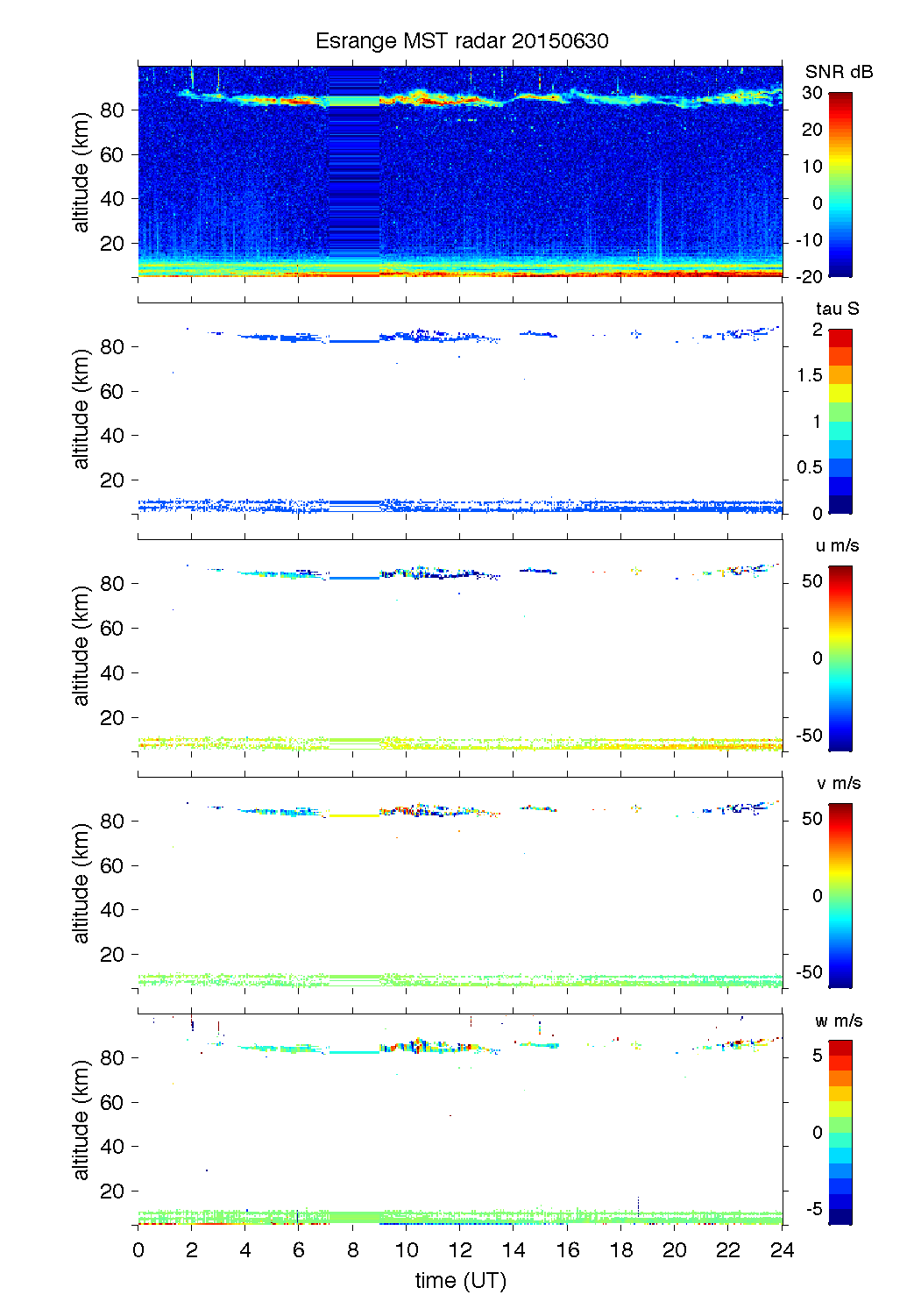Screen dimensions: 921x1316
Task: Click the 12 tick label on time axis
Action: click(460, 1250)
